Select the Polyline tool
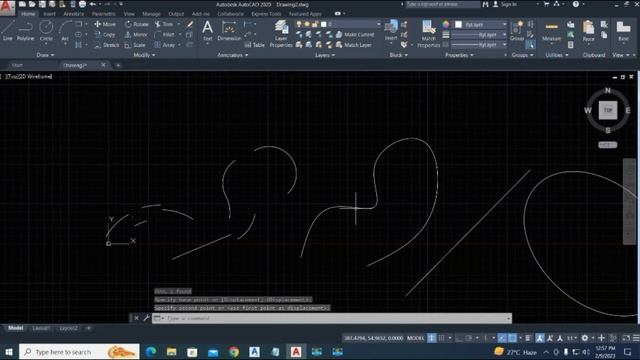 click(25, 31)
